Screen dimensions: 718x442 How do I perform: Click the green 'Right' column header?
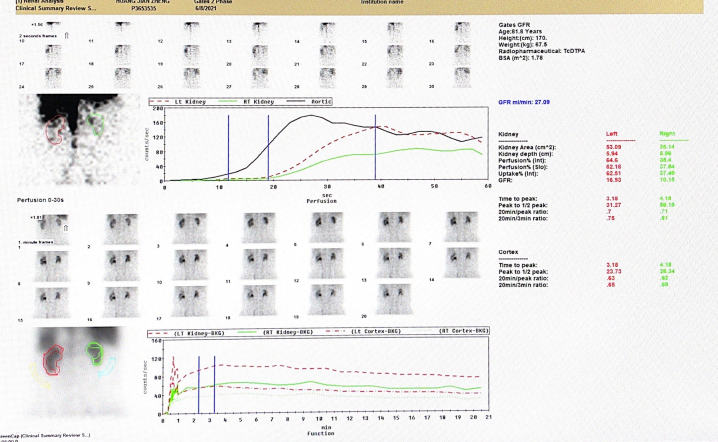click(667, 134)
